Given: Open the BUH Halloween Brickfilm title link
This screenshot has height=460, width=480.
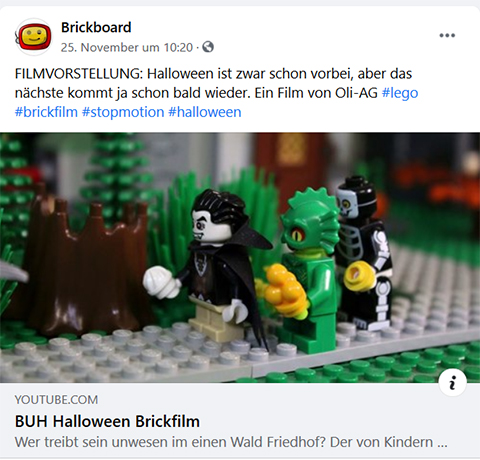Looking at the screenshot, I should 107,421.
